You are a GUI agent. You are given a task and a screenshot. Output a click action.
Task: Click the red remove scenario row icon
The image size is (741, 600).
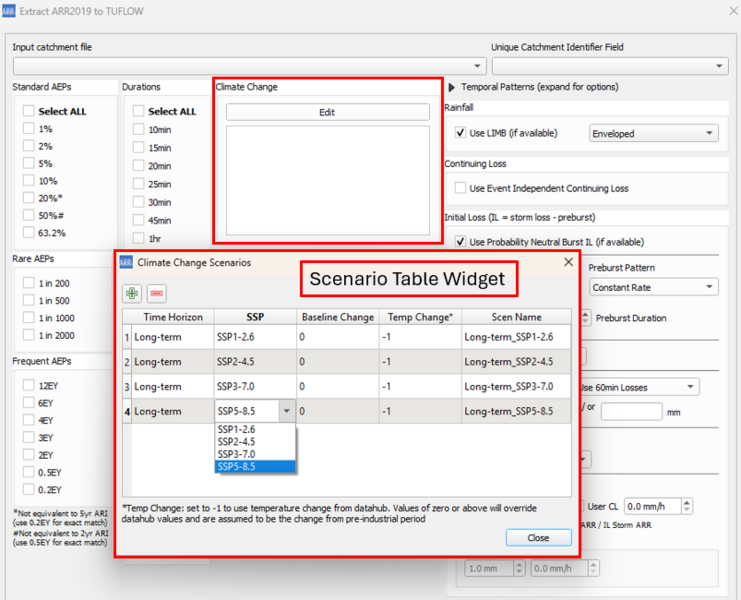coord(157,293)
